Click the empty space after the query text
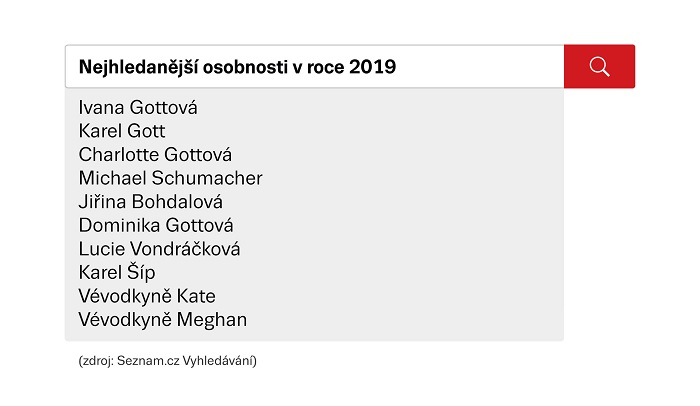This screenshot has width=700, height=406. (x=480, y=67)
